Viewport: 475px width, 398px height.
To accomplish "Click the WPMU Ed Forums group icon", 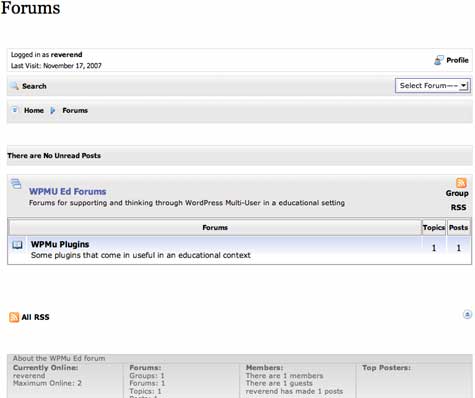I will point(16,183).
